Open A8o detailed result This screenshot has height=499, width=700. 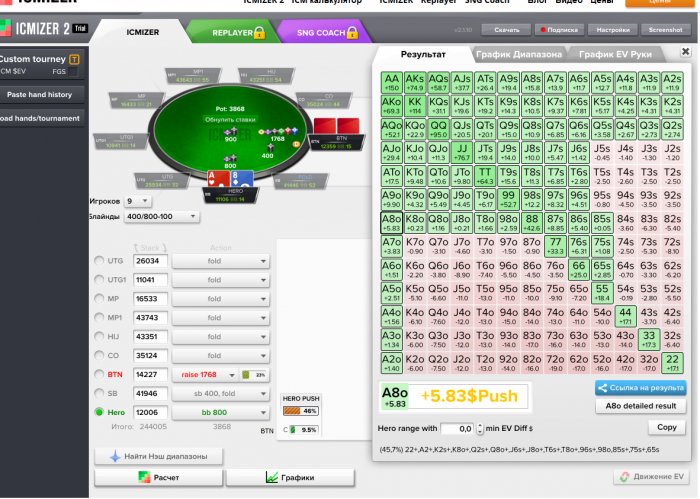pos(641,406)
